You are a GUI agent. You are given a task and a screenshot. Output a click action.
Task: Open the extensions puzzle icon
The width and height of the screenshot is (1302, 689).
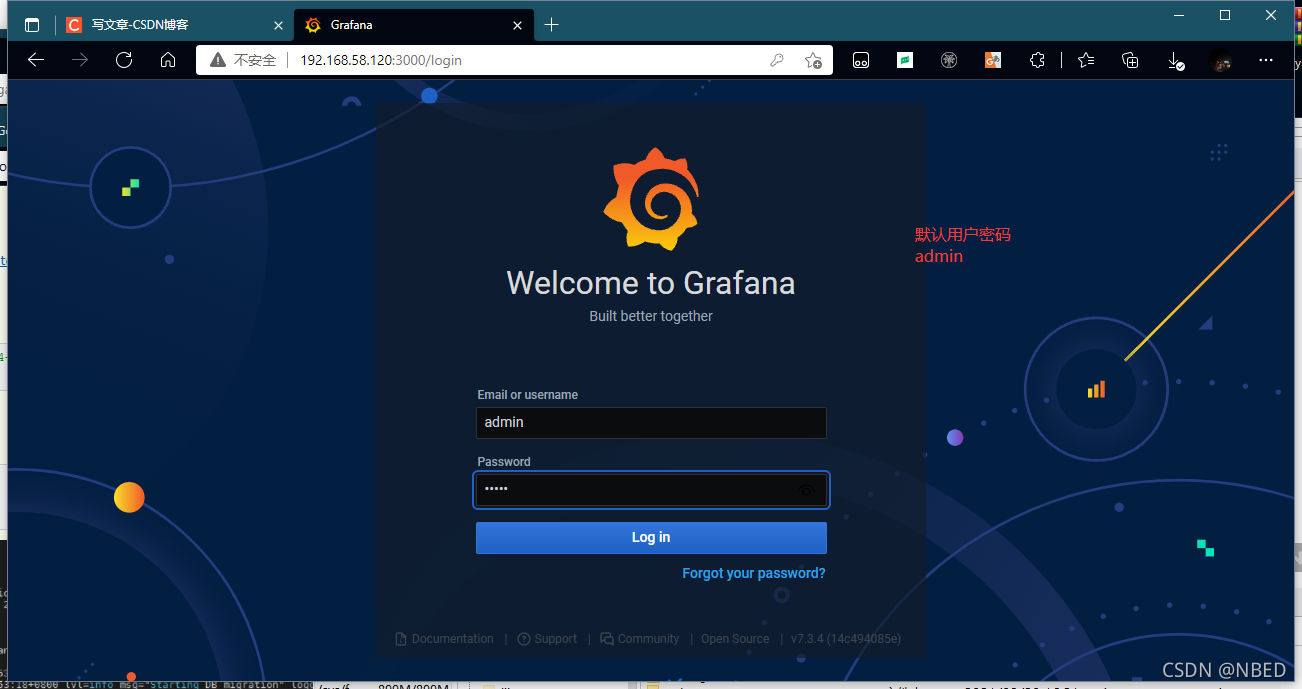[1037, 60]
